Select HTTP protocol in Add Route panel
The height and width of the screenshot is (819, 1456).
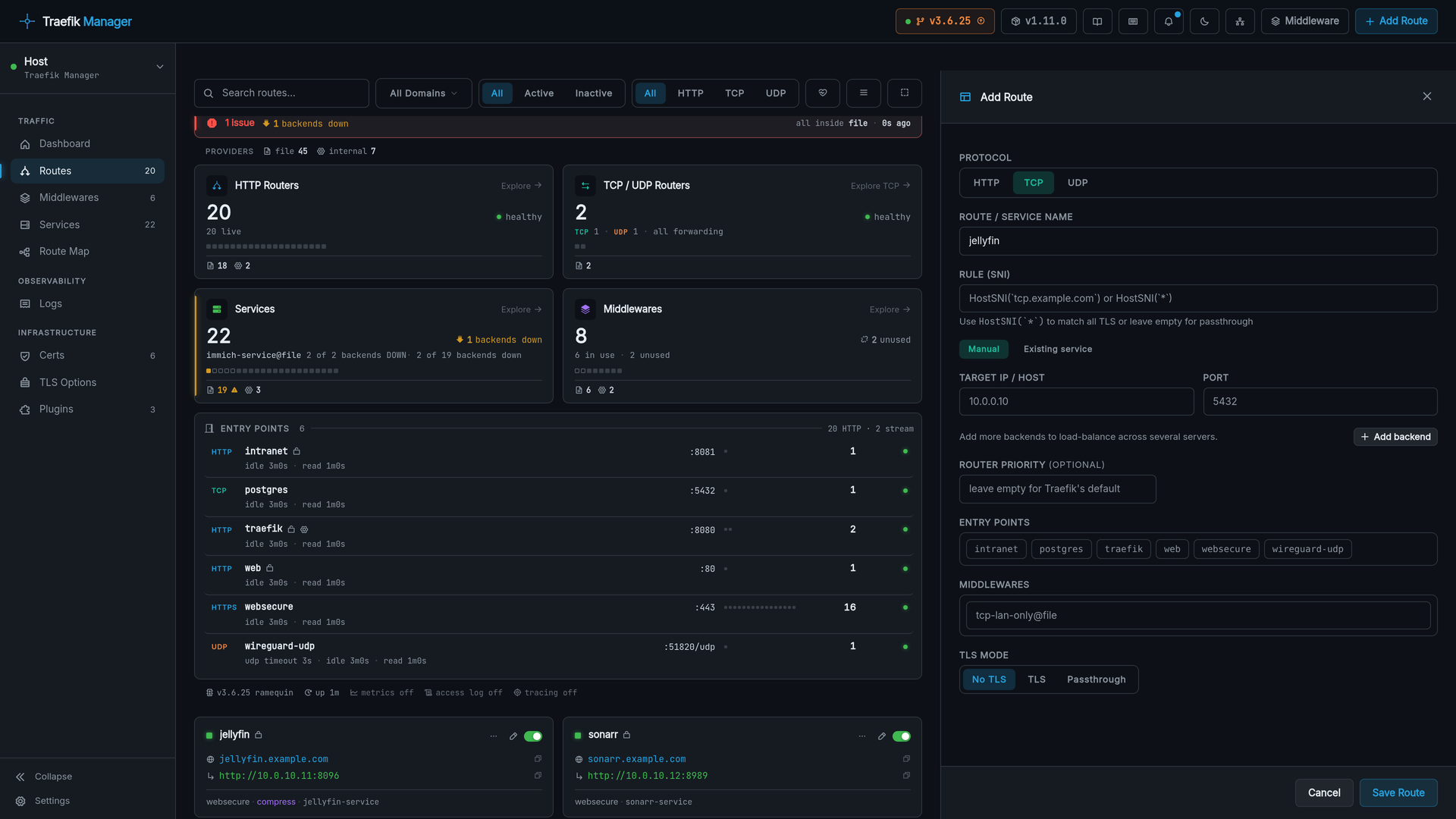(x=987, y=183)
